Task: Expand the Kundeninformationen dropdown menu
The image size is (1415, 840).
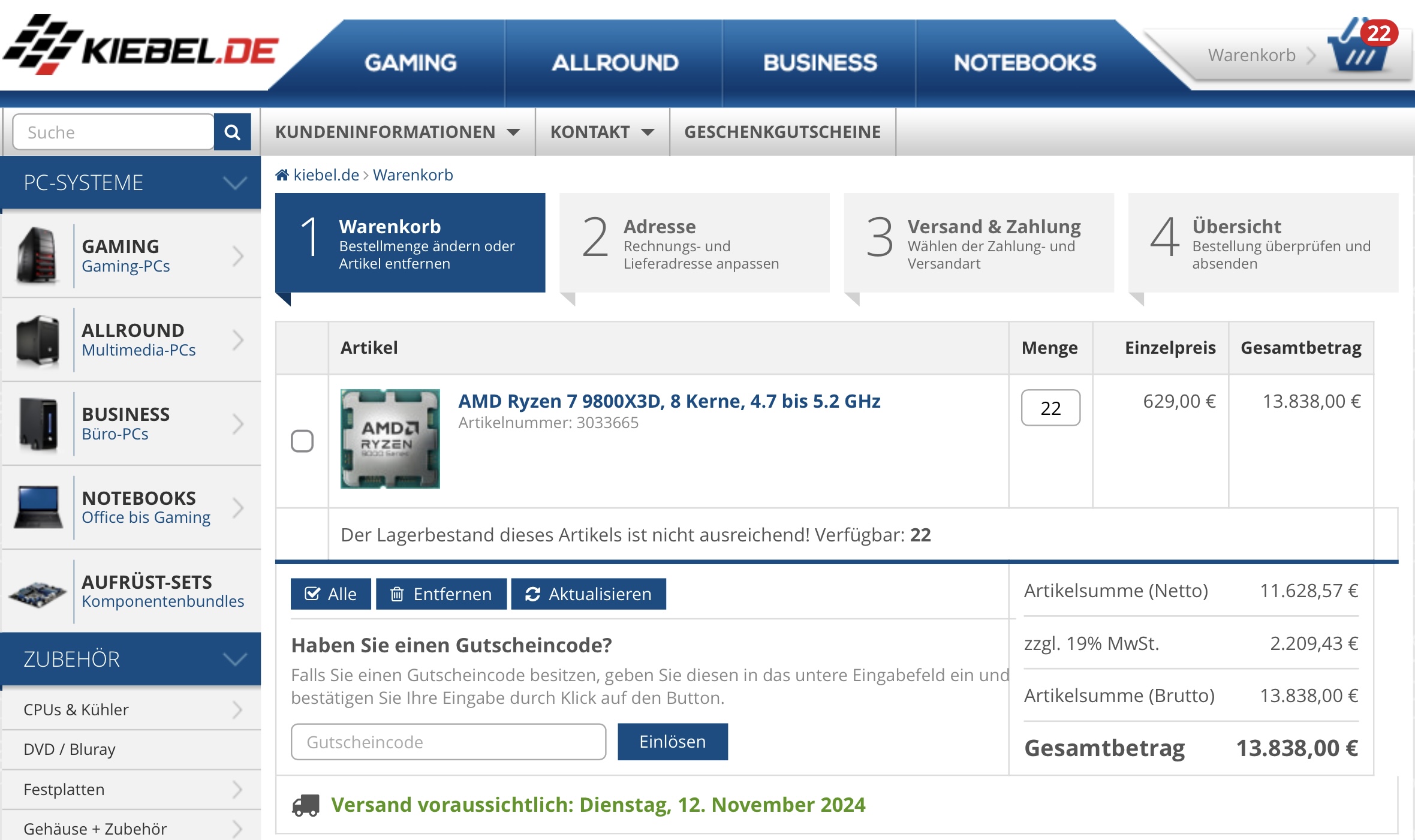Action: click(397, 132)
